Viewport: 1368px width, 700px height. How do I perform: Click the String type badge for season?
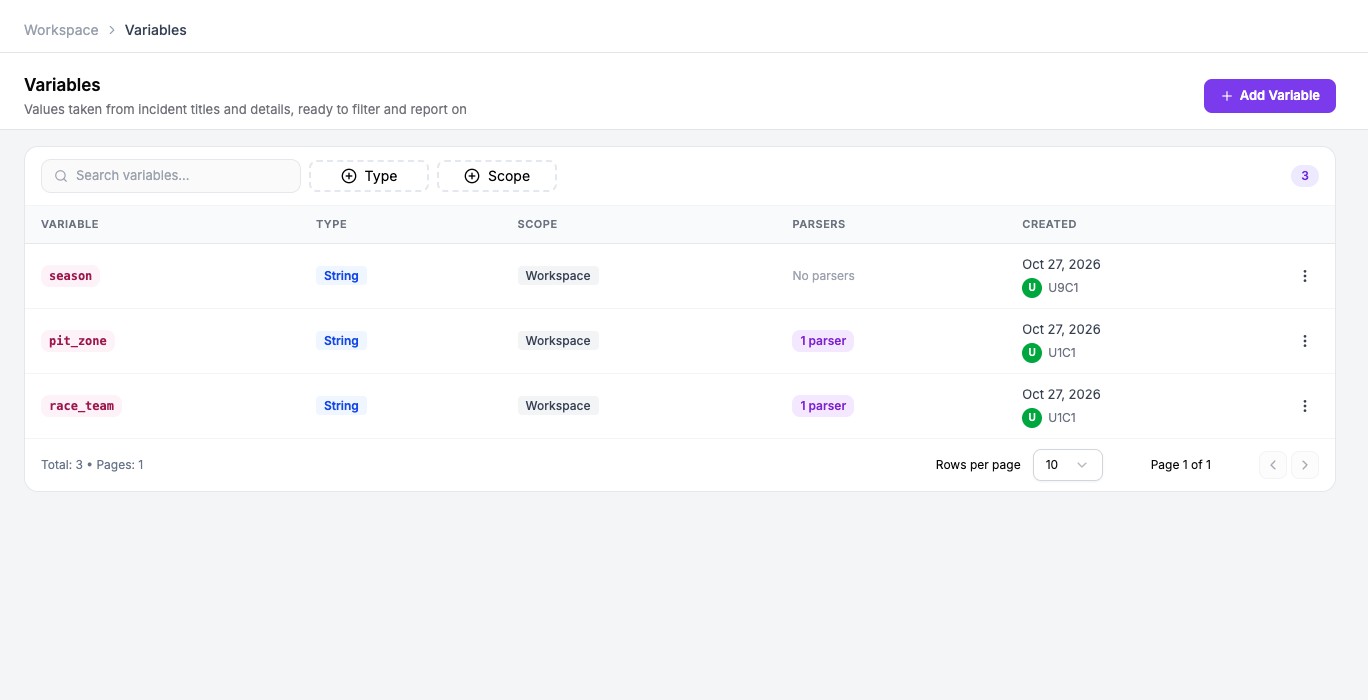pyautogui.click(x=341, y=276)
